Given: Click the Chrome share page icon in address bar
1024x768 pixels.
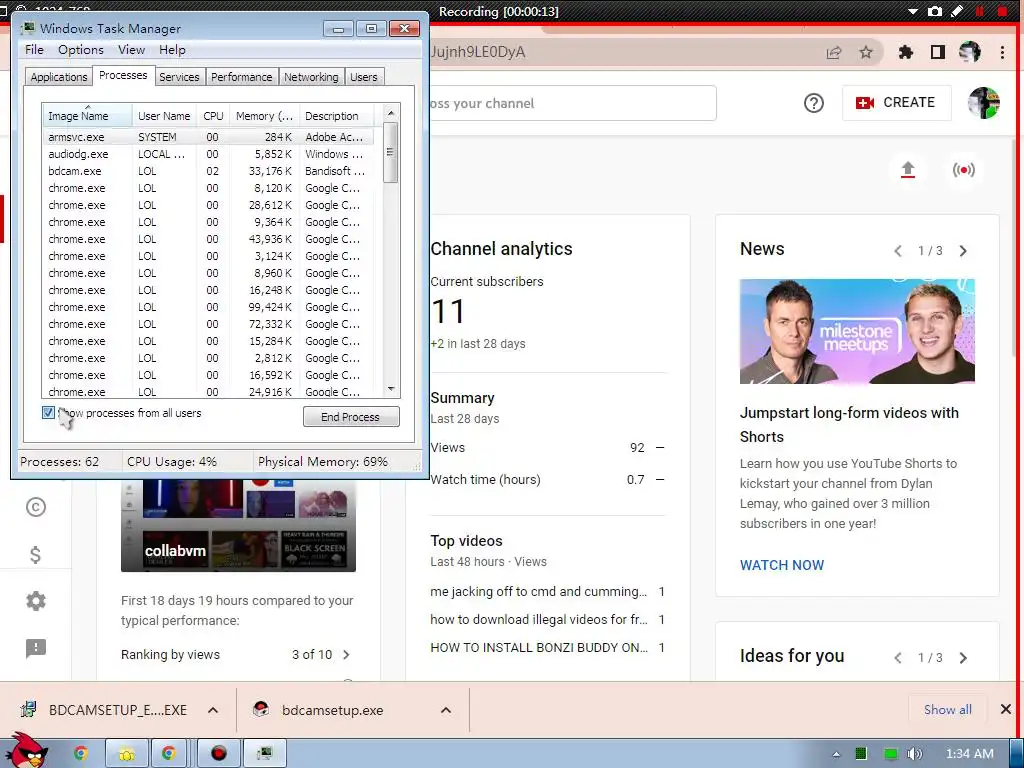Looking at the screenshot, I should tap(834, 52).
